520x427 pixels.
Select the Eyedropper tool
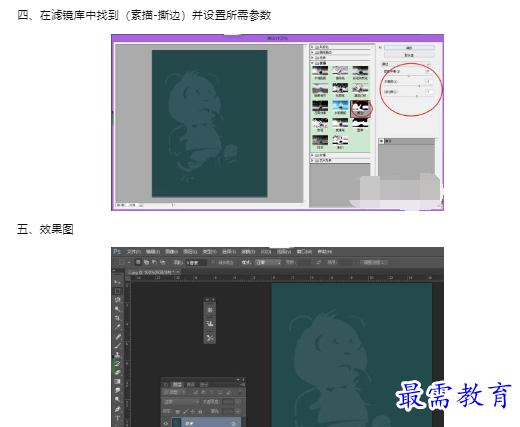(117, 327)
